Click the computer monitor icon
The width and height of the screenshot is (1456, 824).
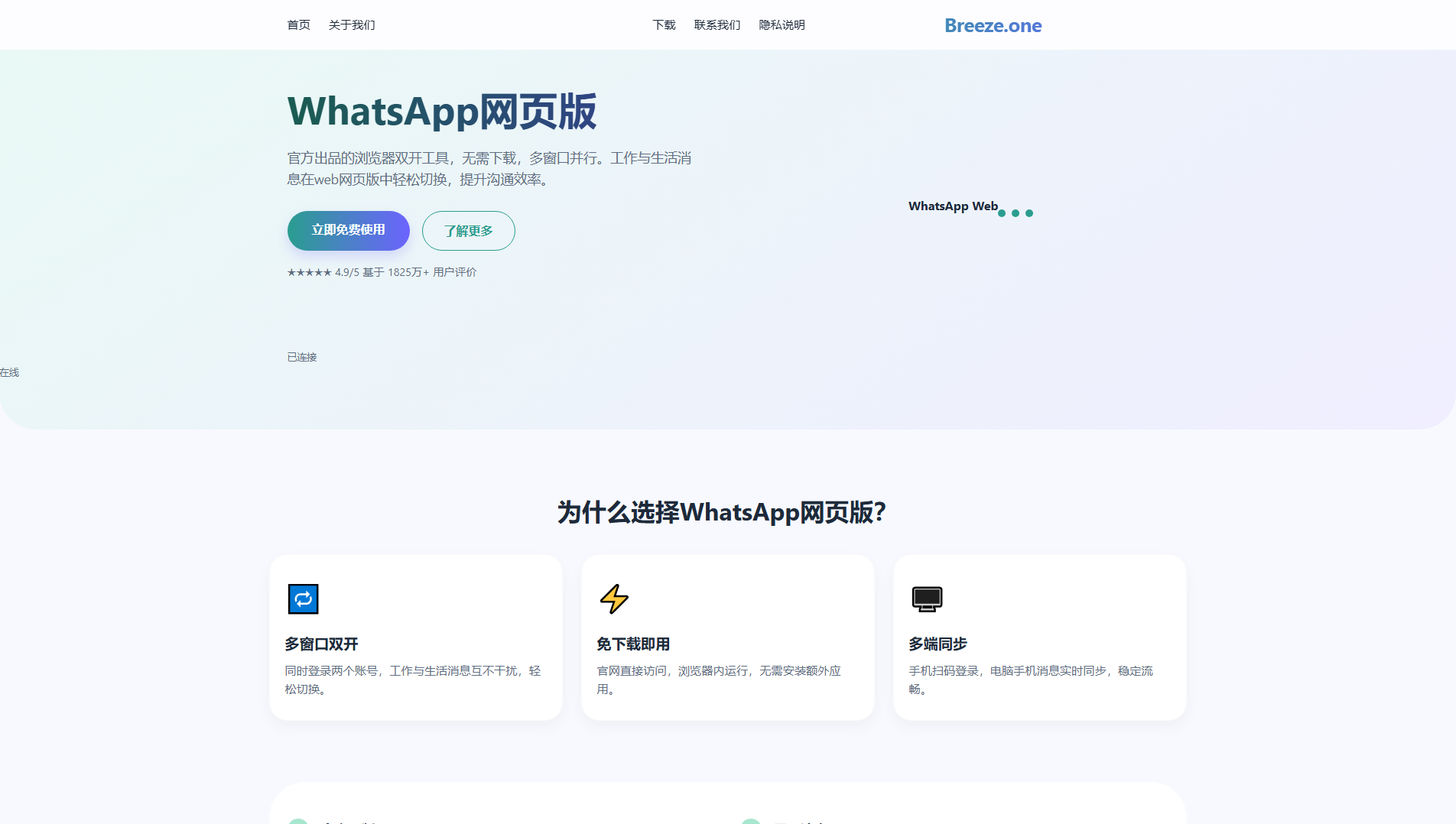927,599
